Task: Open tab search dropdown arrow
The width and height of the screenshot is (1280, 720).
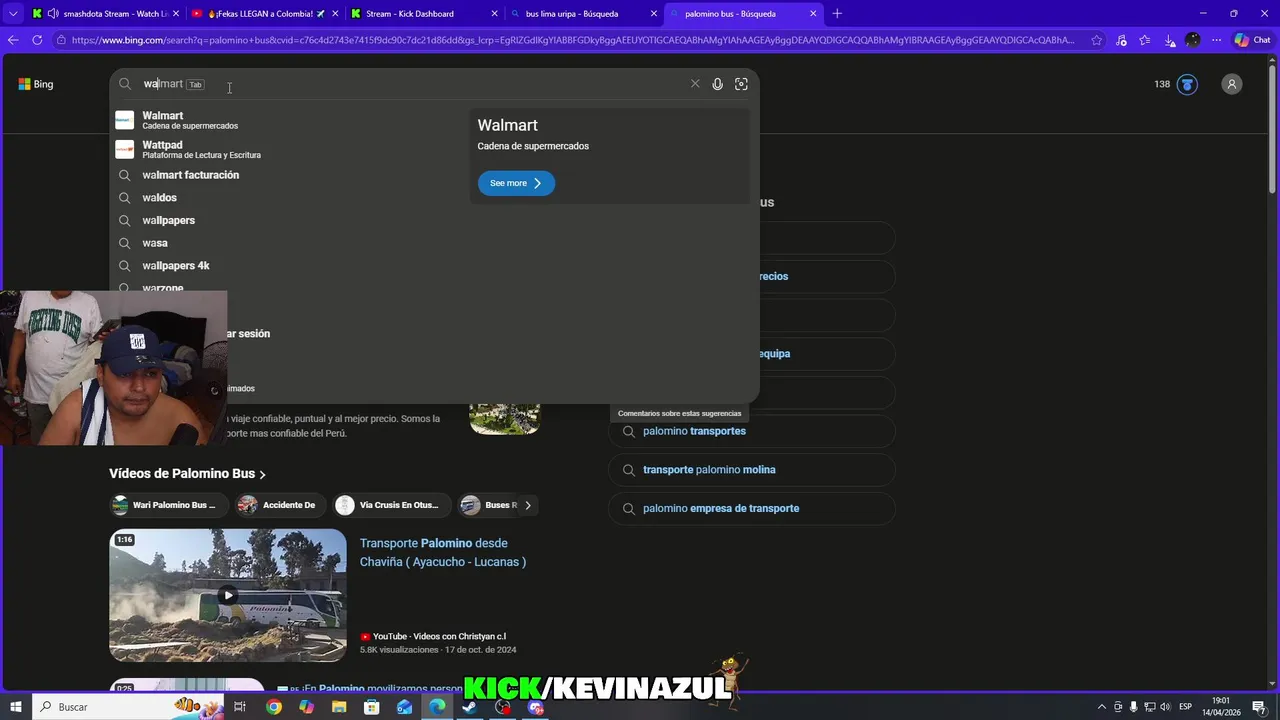Action: click(13, 14)
